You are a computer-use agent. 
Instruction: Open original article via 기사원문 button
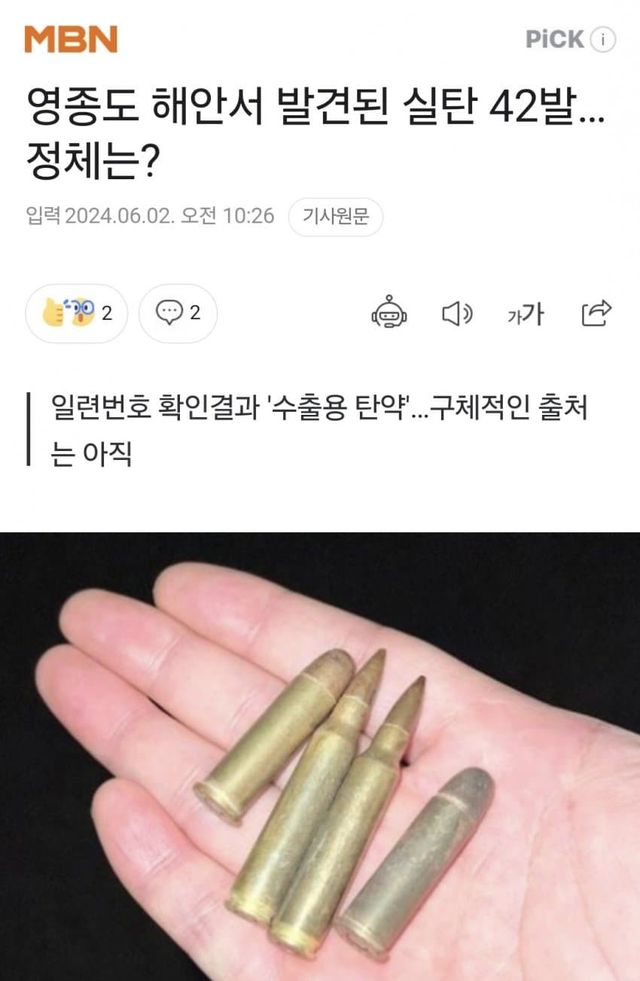pos(336,216)
